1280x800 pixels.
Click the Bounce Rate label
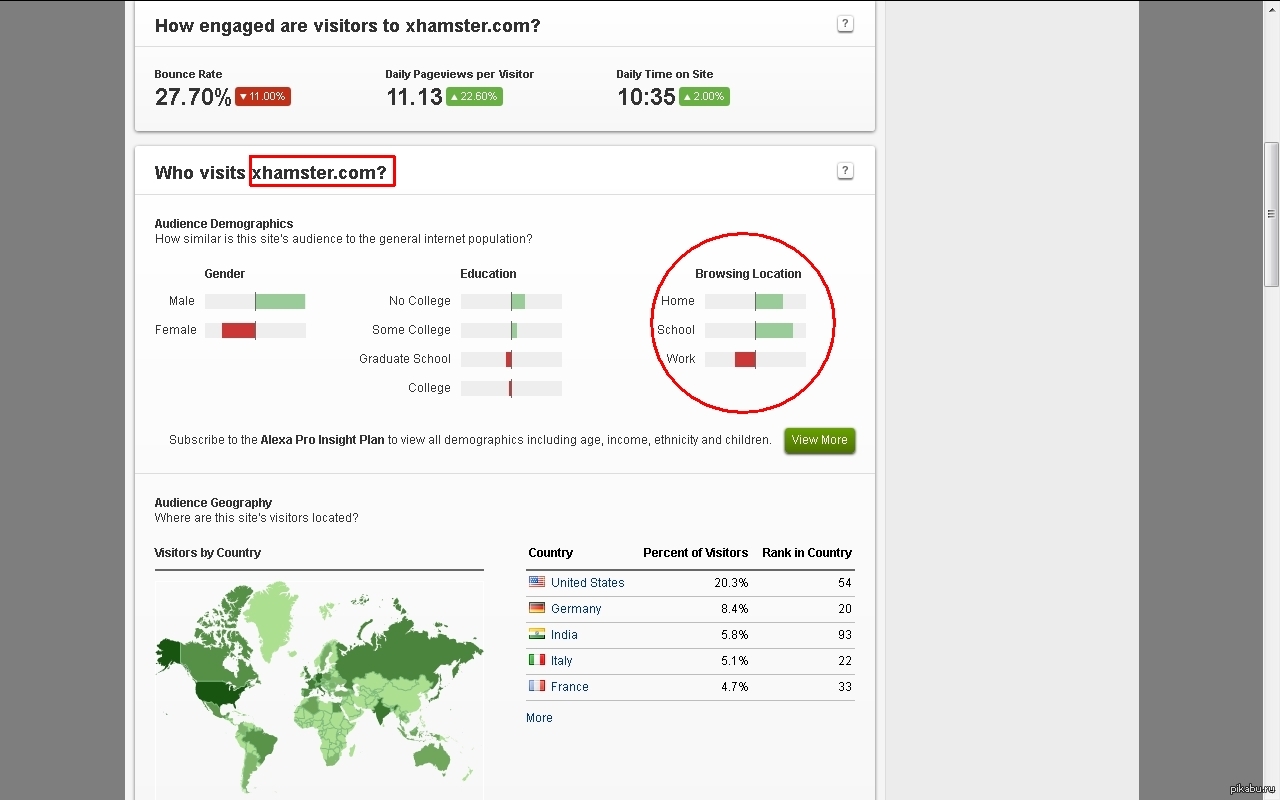189,74
